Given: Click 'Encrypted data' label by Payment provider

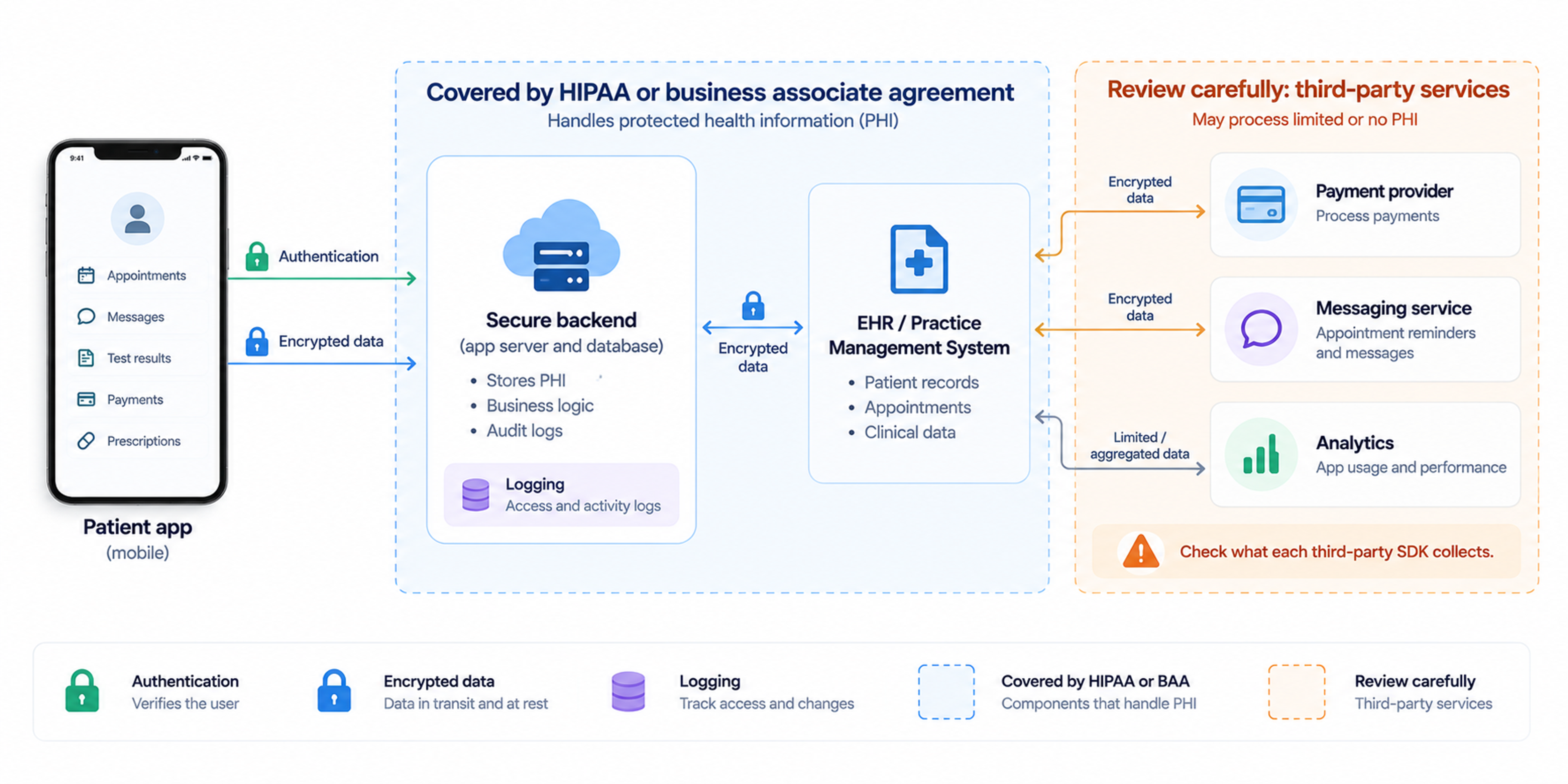Looking at the screenshot, I should pyautogui.click(x=1140, y=189).
